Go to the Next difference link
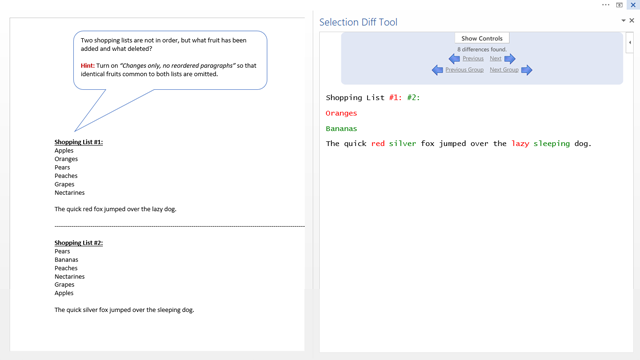Viewport: 640px width, 360px height. tap(496, 59)
